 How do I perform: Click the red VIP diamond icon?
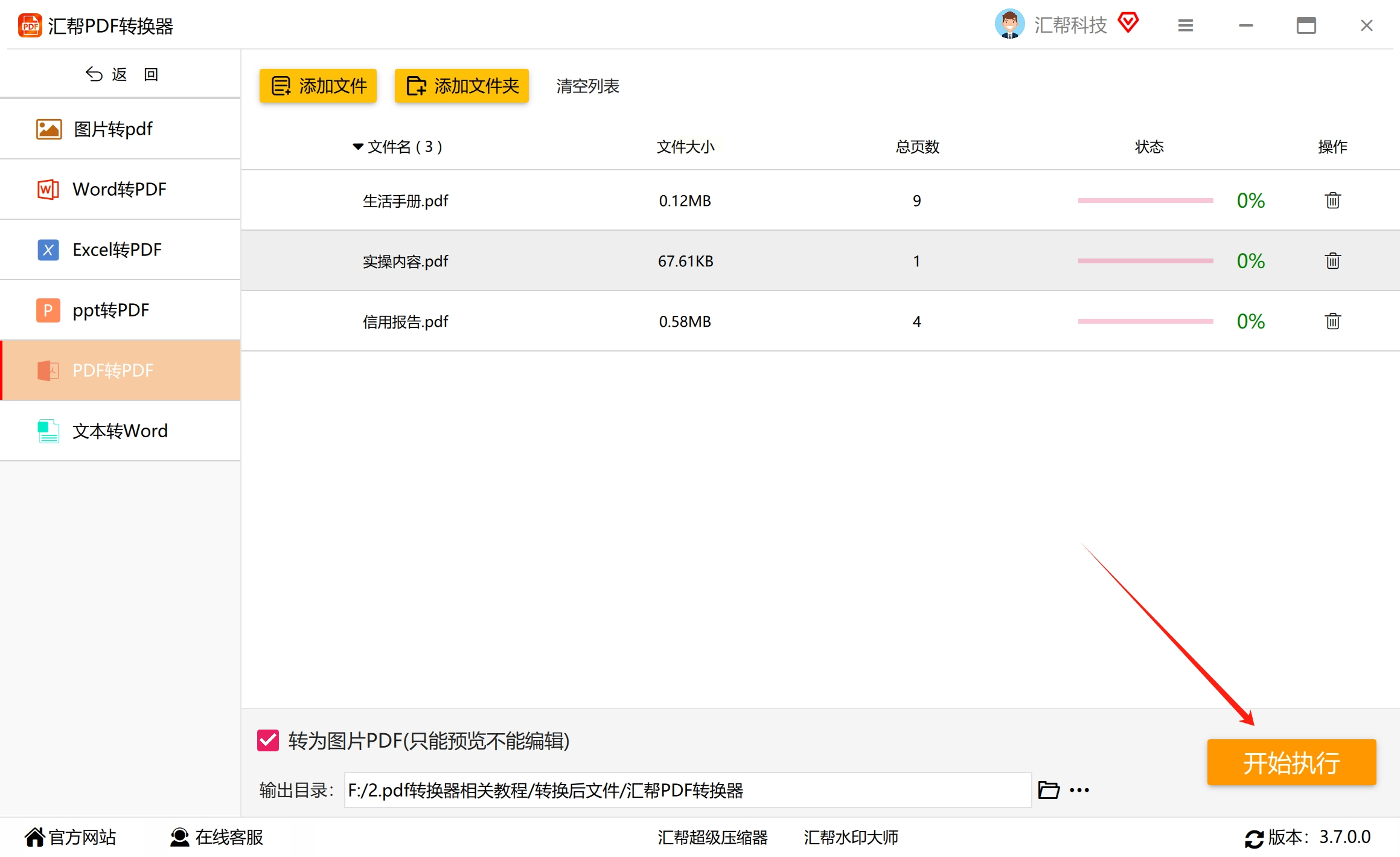pos(1128,23)
